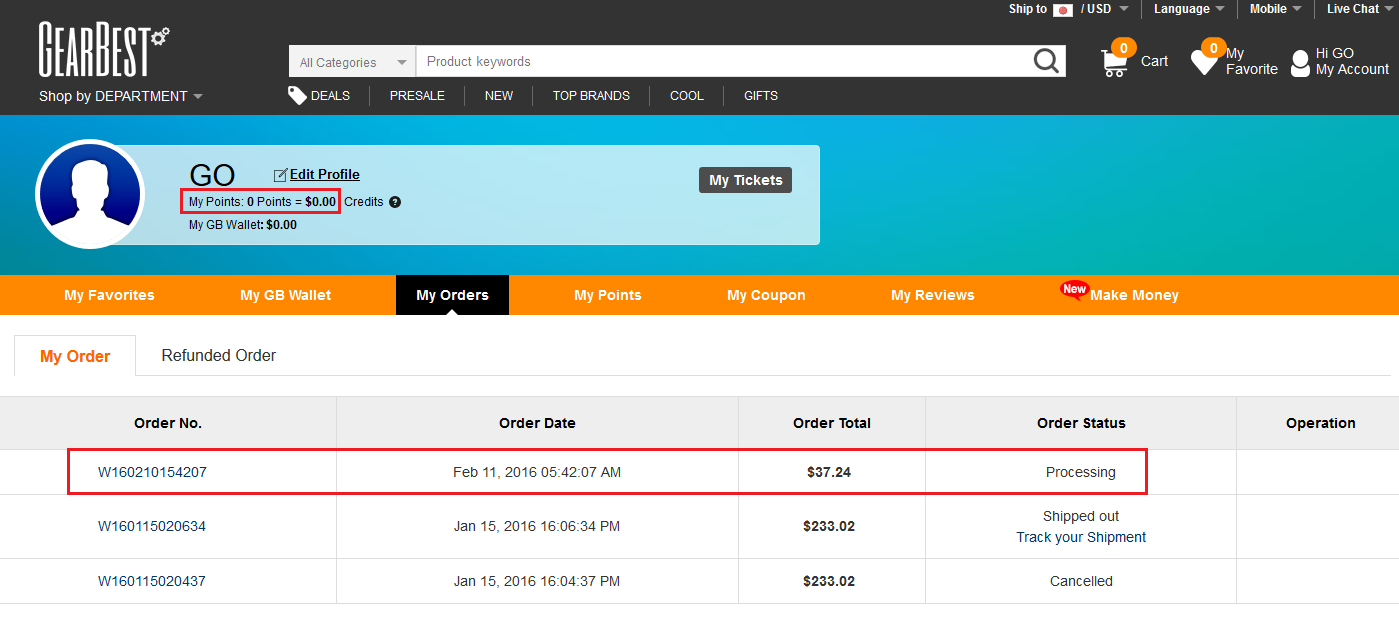Open order W160210154207
The image size is (1399, 623).
tap(152, 472)
